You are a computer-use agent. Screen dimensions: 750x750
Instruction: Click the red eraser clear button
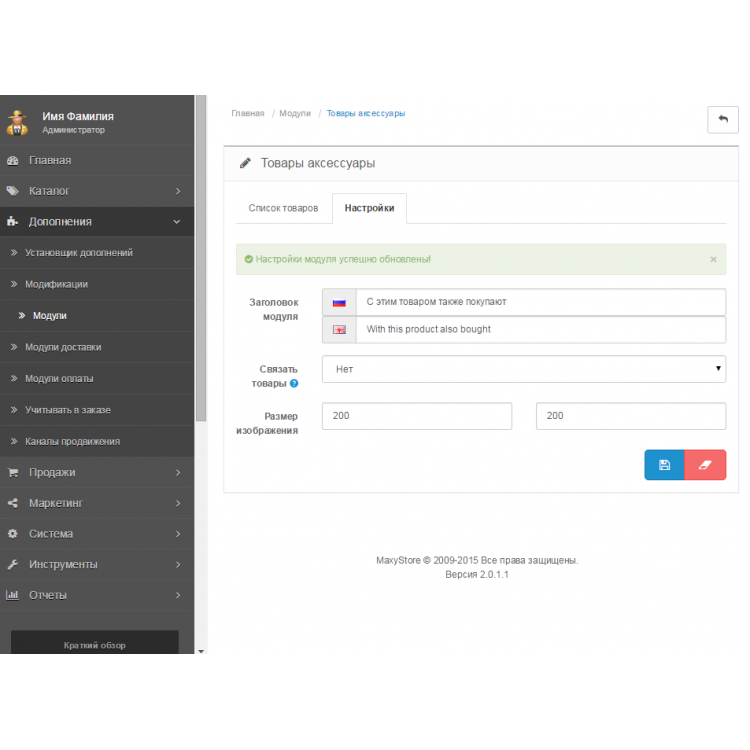(x=705, y=464)
